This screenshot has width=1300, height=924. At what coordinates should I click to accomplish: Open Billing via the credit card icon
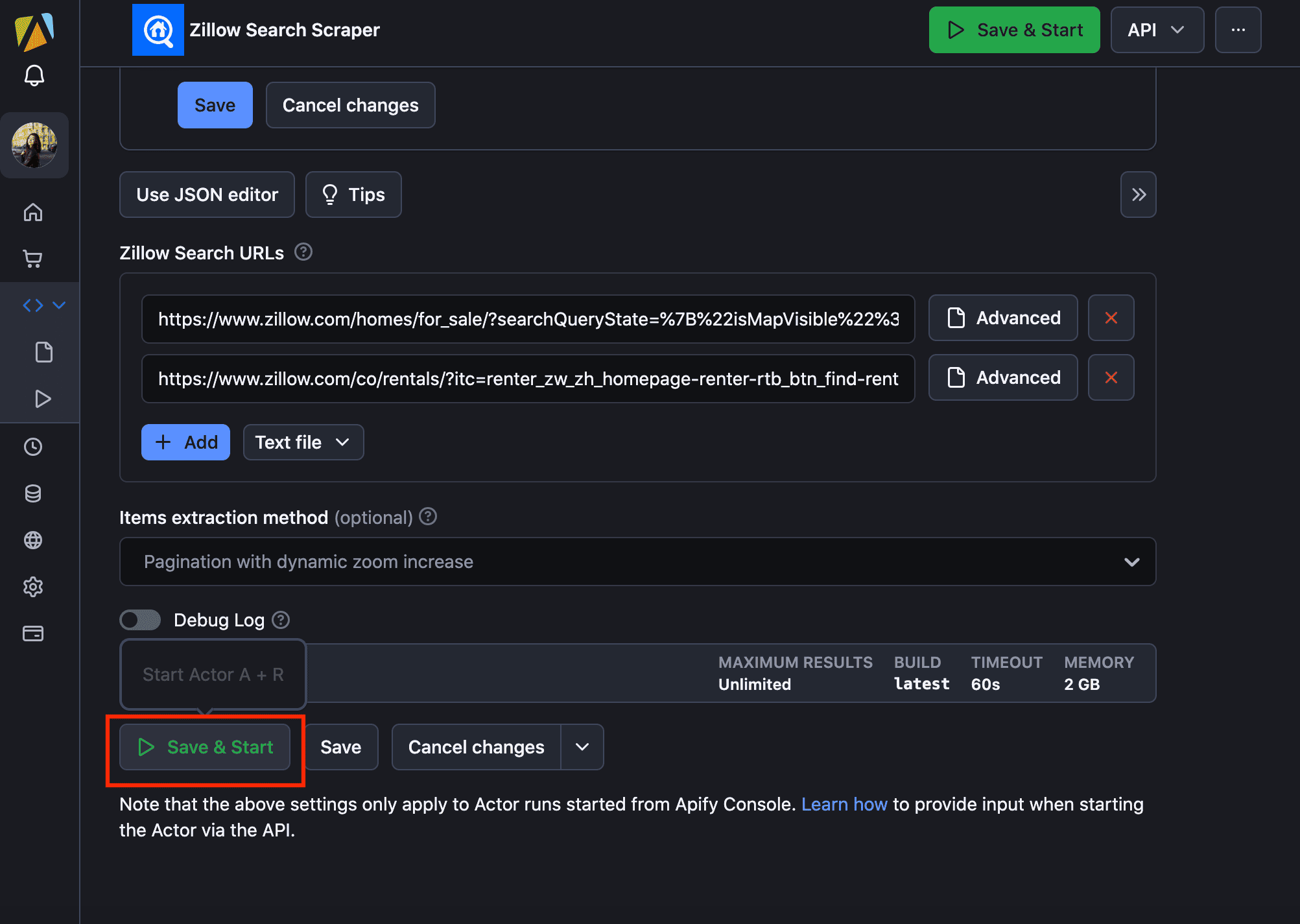tap(33, 634)
